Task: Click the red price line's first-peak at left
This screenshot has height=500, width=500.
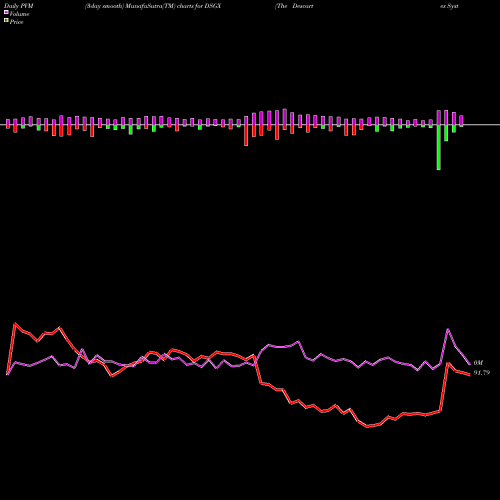Action: [15, 323]
